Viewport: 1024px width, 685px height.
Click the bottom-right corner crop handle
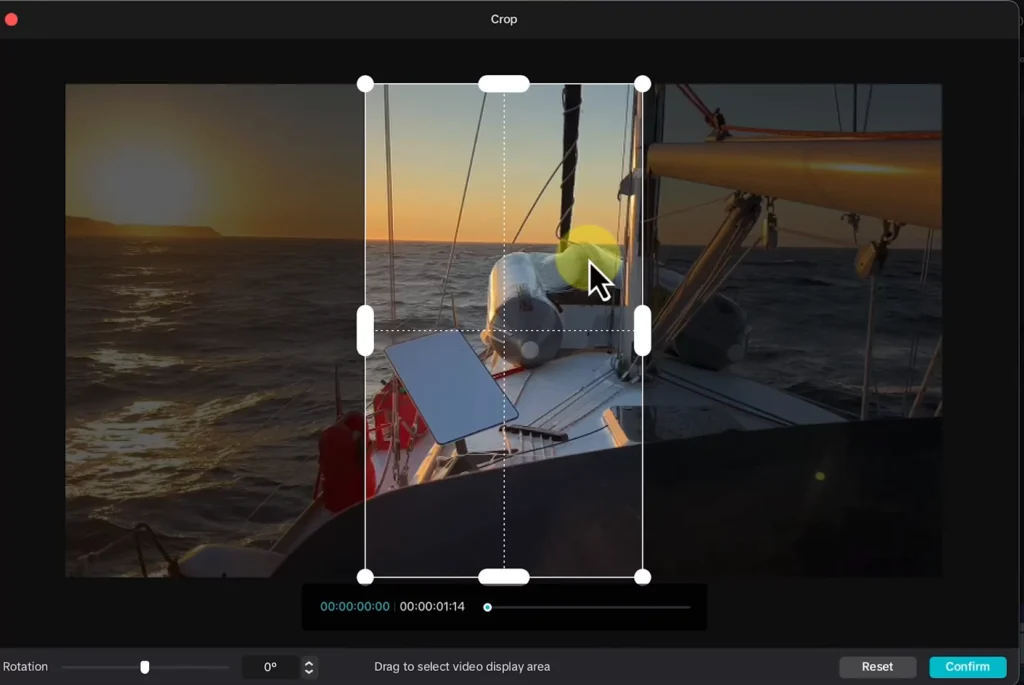[643, 577]
